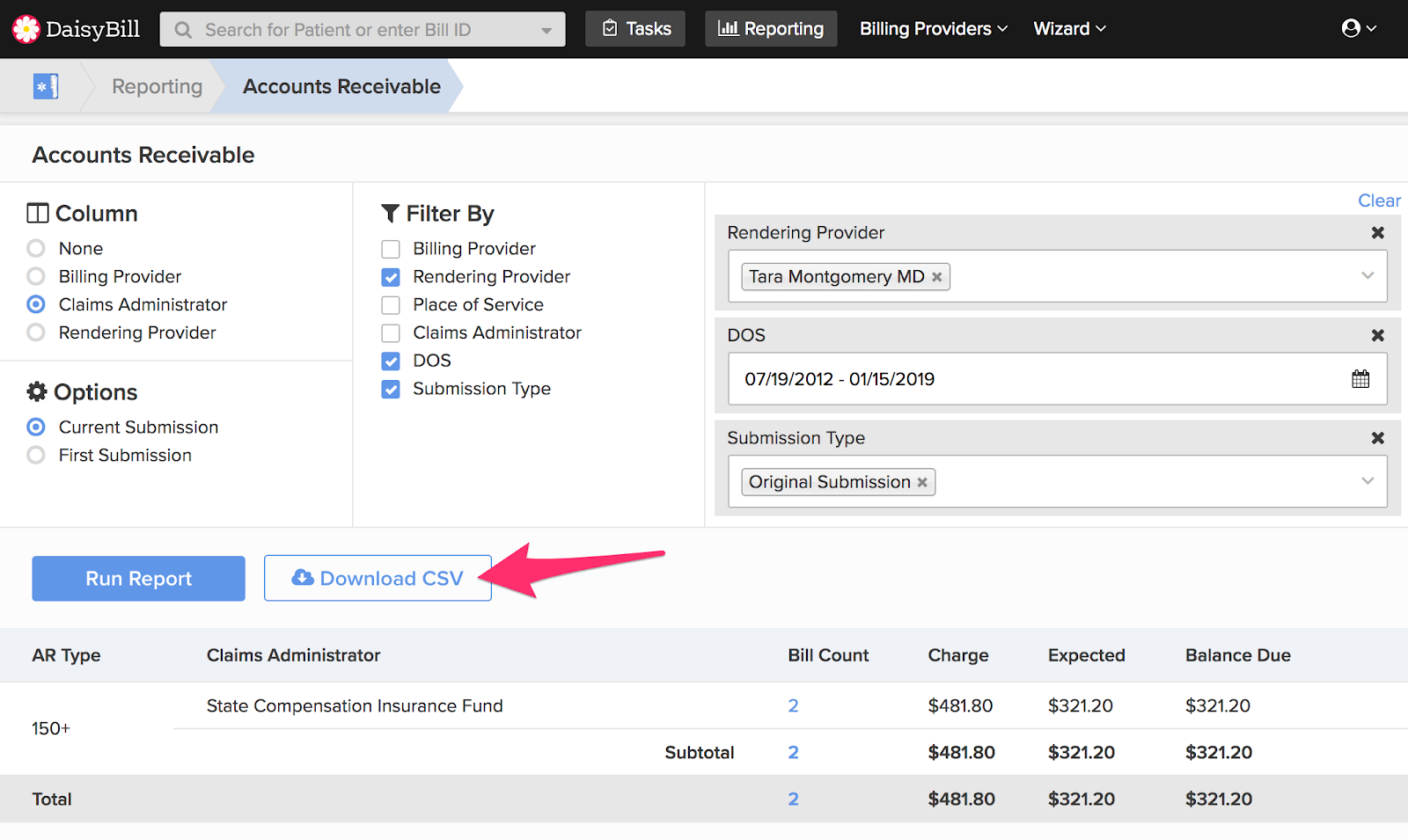Select the None column option

pyautogui.click(x=36, y=249)
